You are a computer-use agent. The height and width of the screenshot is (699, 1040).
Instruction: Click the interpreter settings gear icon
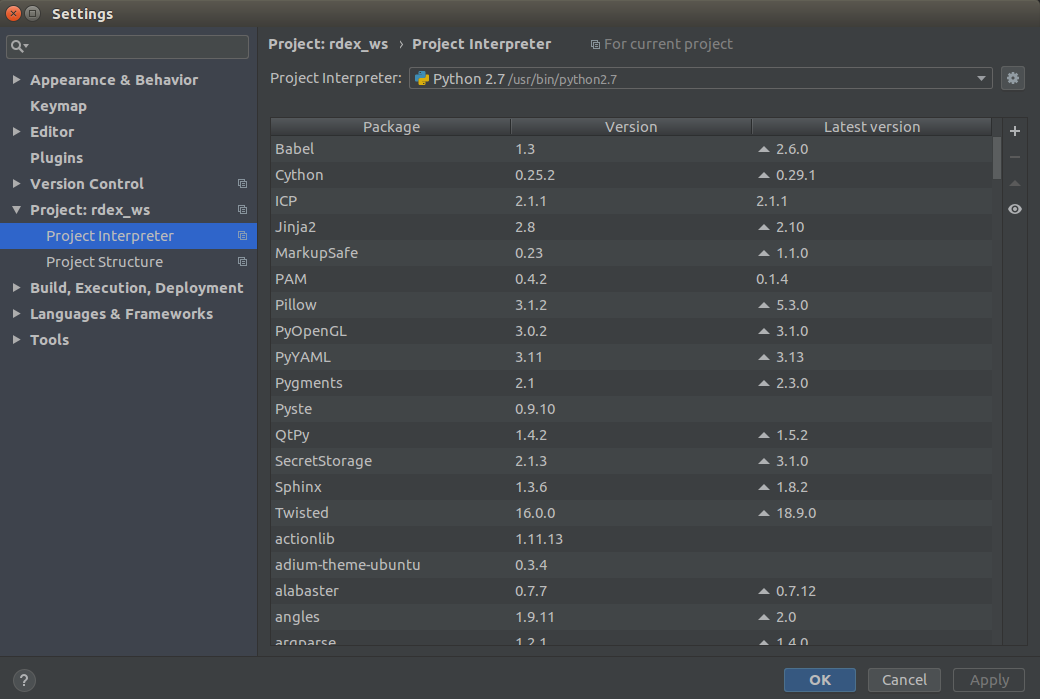[x=1012, y=78]
